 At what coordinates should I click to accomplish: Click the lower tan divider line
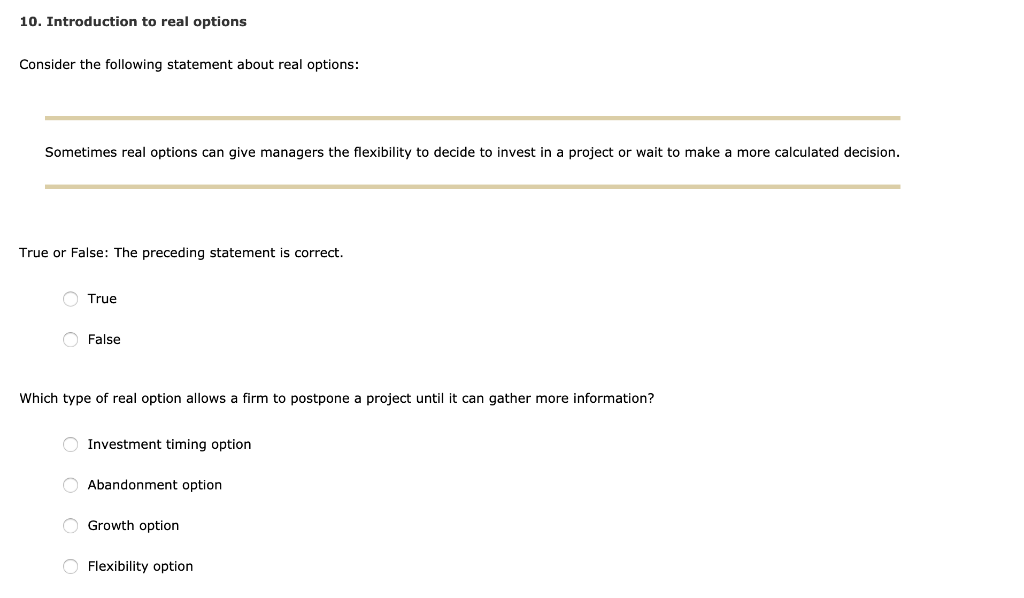click(x=472, y=185)
